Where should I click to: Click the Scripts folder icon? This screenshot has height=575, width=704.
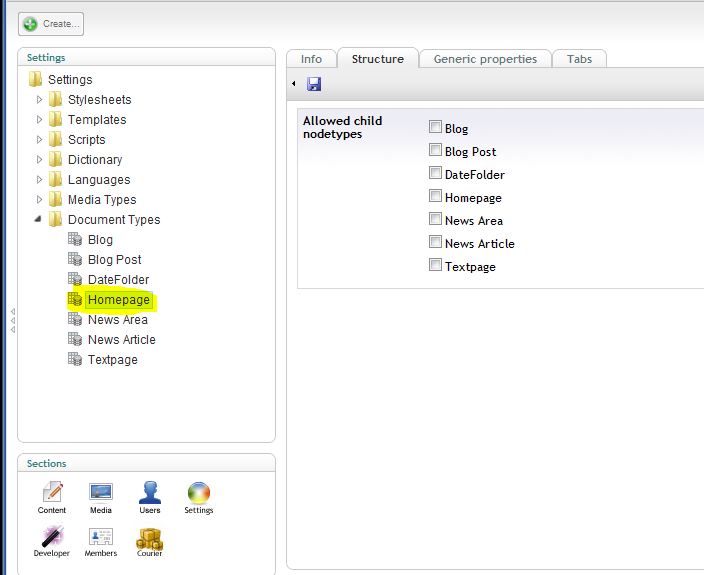click(55, 139)
